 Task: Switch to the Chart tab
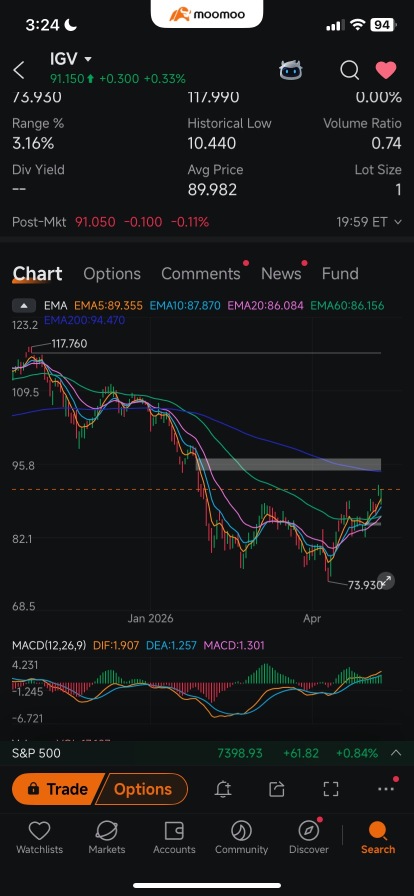tap(37, 274)
